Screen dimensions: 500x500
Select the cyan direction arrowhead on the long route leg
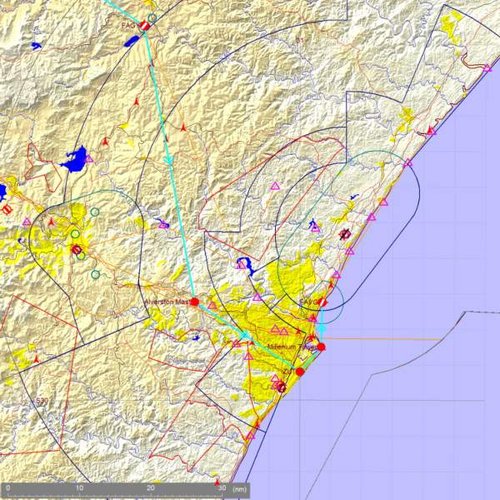point(169,160)
